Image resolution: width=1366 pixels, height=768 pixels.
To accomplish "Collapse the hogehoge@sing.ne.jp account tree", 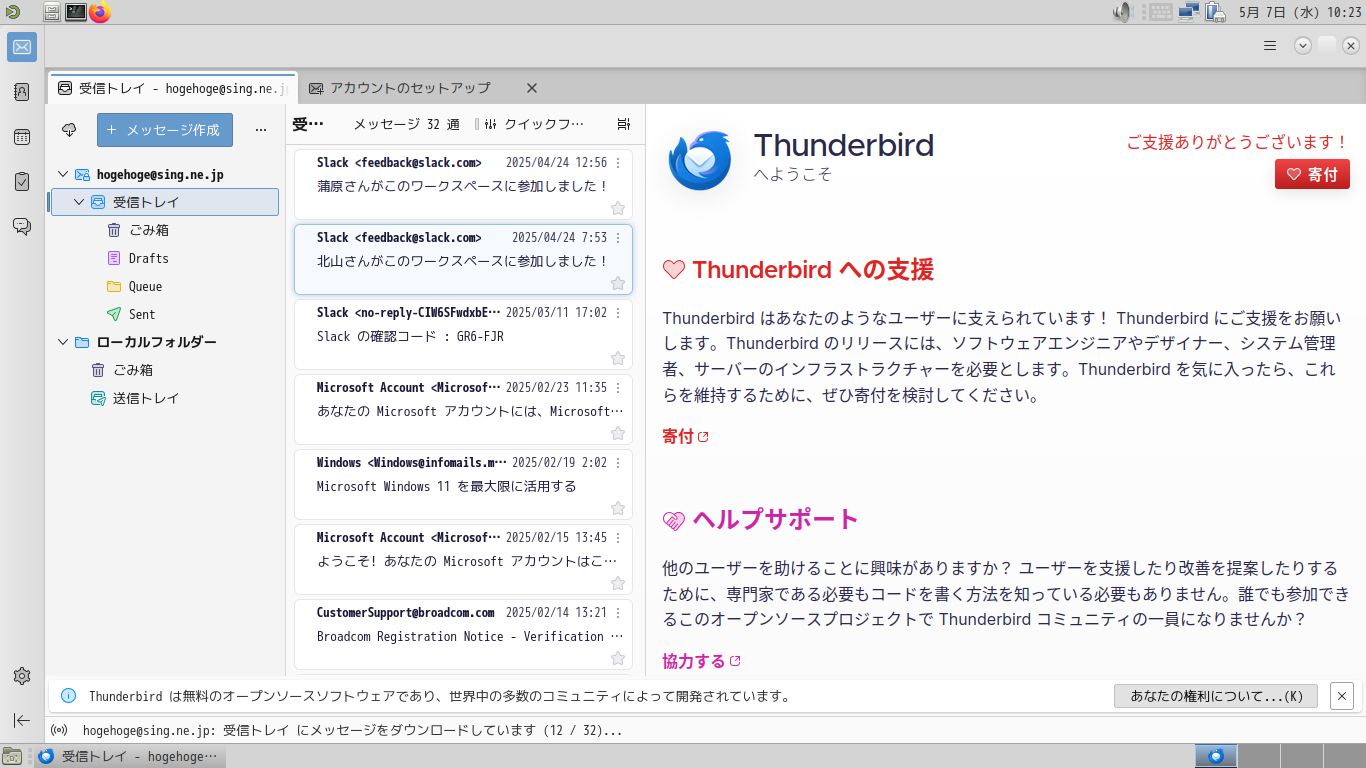I will point(63,174).
